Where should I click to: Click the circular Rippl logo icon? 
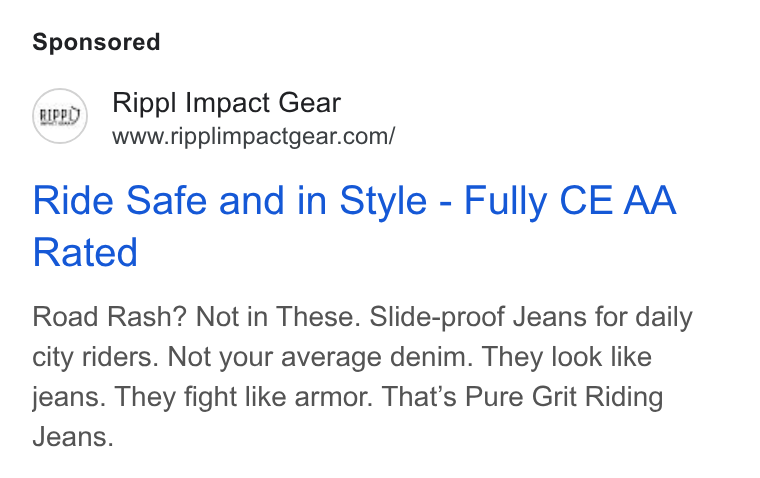(x=60, y=116)
